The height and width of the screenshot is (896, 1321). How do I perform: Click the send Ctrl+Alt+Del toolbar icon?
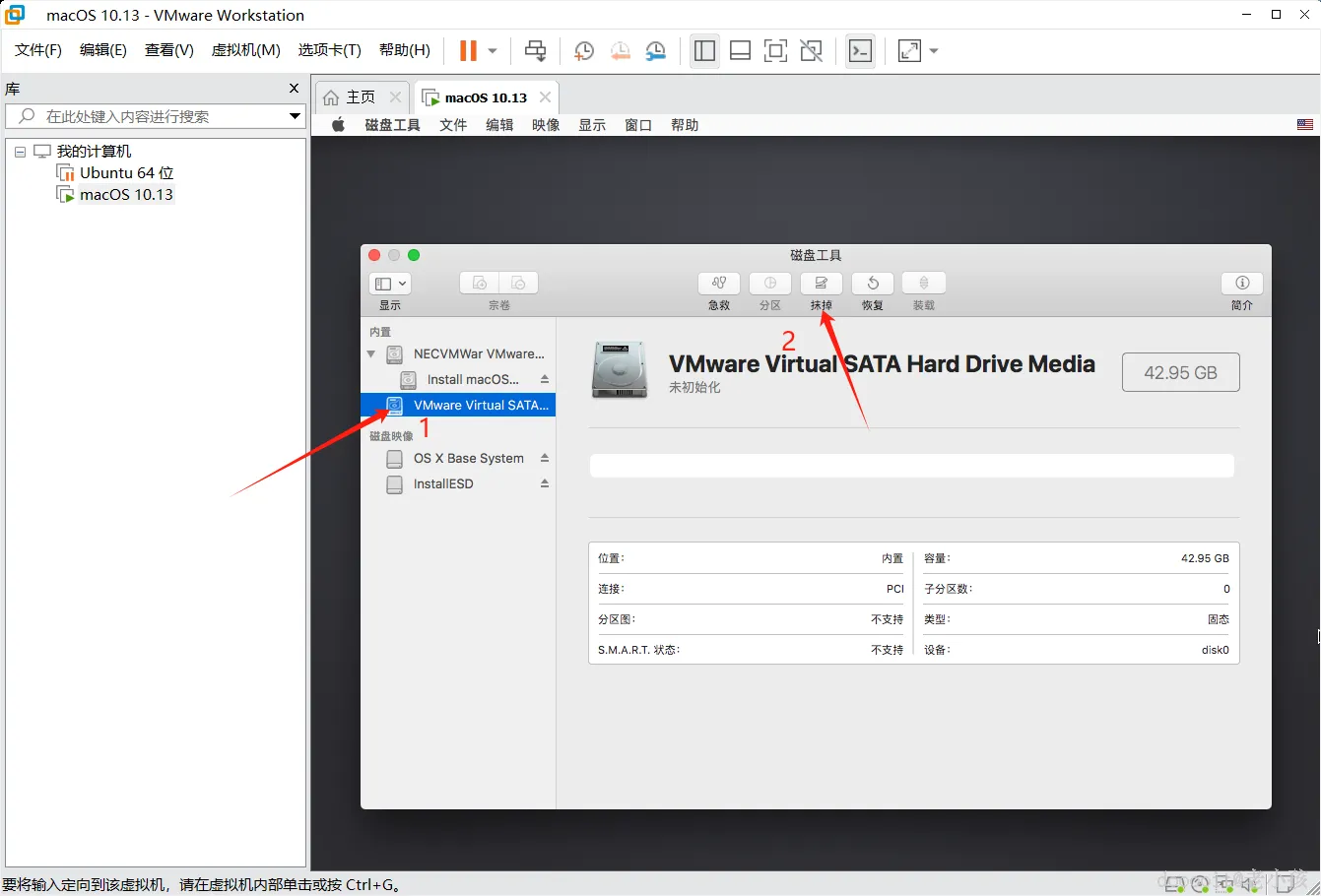click(x=535, y=51)
